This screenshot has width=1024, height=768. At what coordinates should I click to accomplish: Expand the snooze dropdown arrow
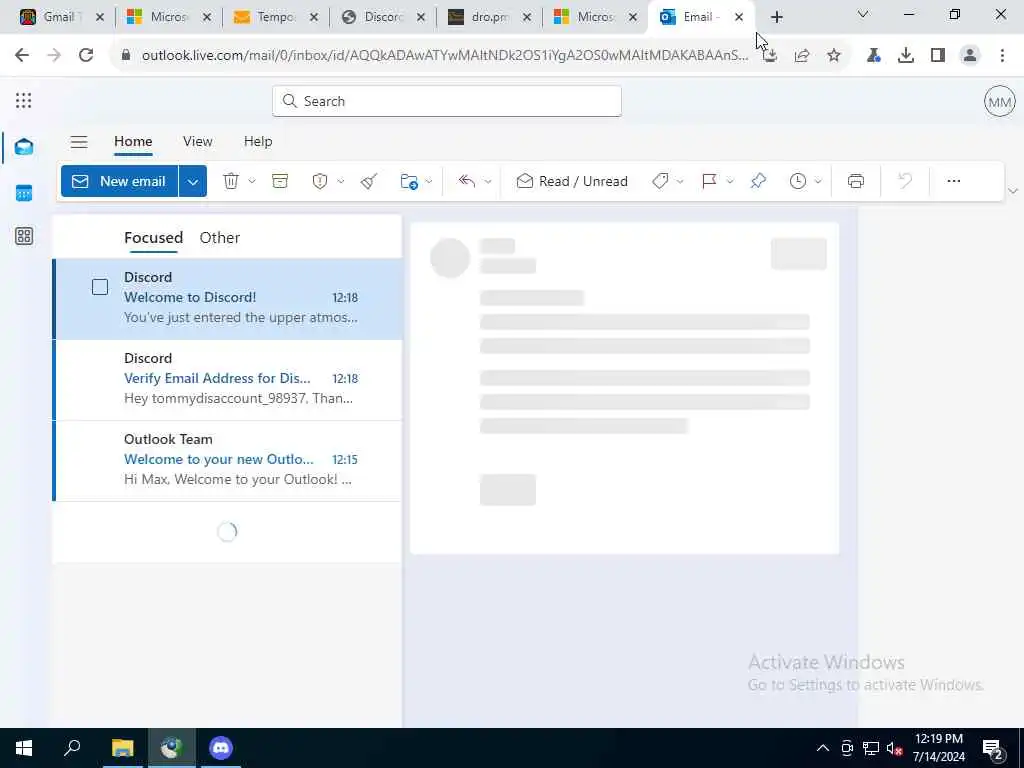[818, 182]
